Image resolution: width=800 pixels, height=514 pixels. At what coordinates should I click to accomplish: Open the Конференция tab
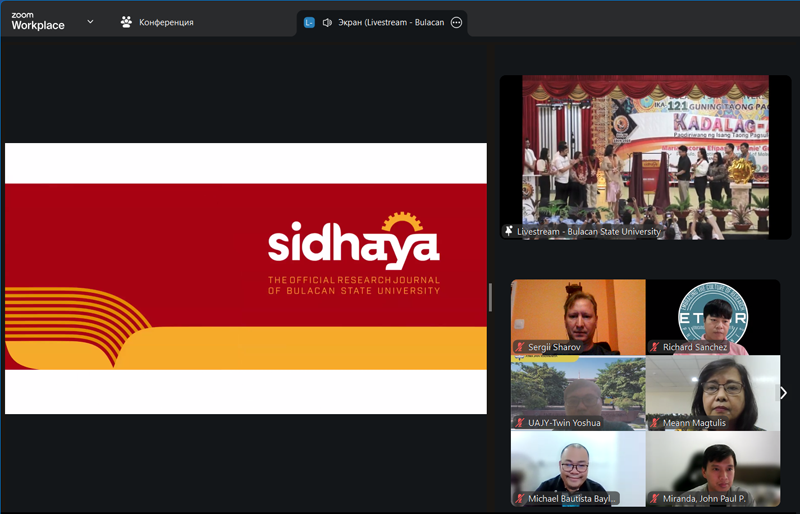click(x=157, y=22)
